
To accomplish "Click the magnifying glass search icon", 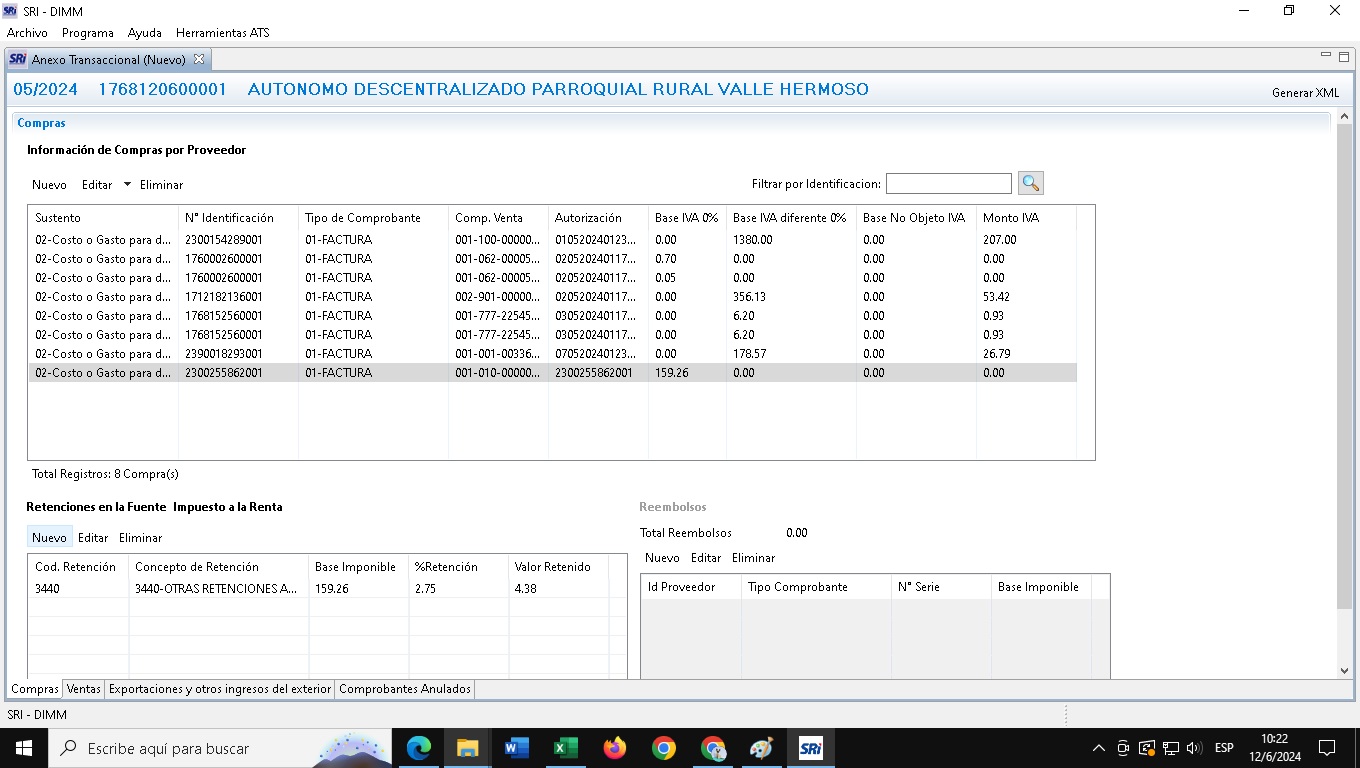I will pos(1030,183).
